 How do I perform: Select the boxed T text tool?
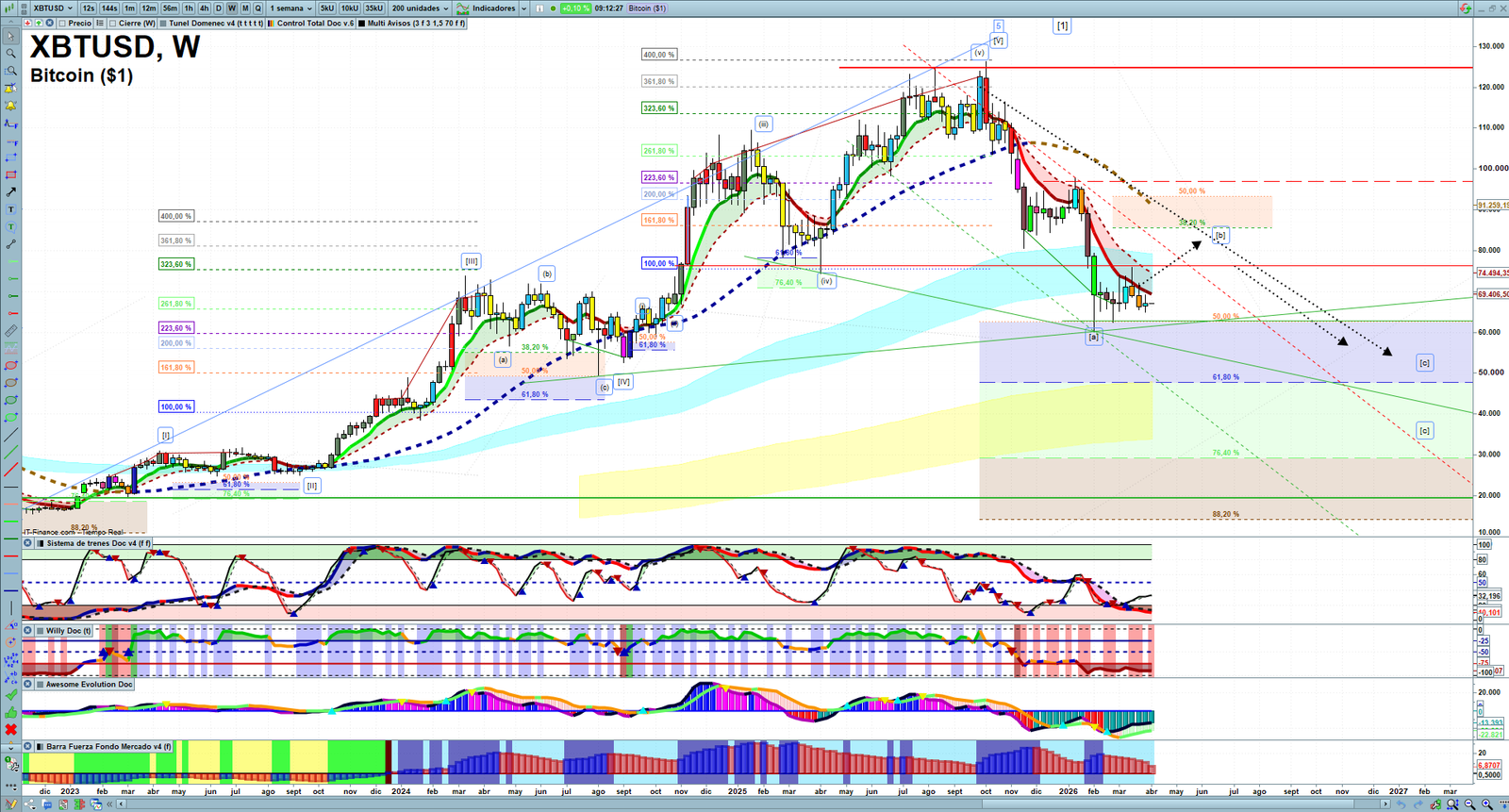pyautogui.click(x=11, y=208)
